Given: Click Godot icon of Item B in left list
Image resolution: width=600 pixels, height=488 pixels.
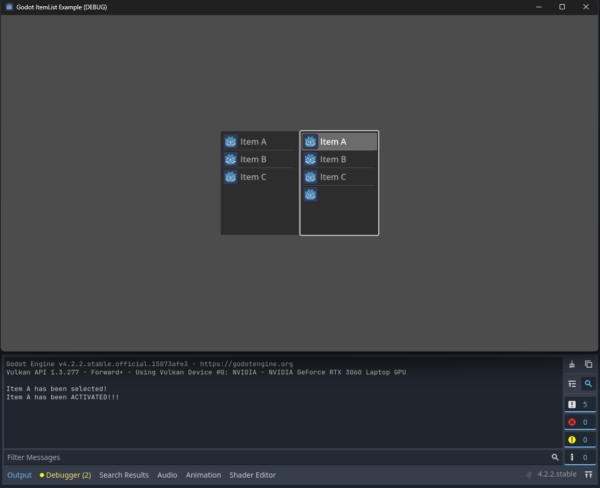Looking at the screenshot, I should [230, 159].
